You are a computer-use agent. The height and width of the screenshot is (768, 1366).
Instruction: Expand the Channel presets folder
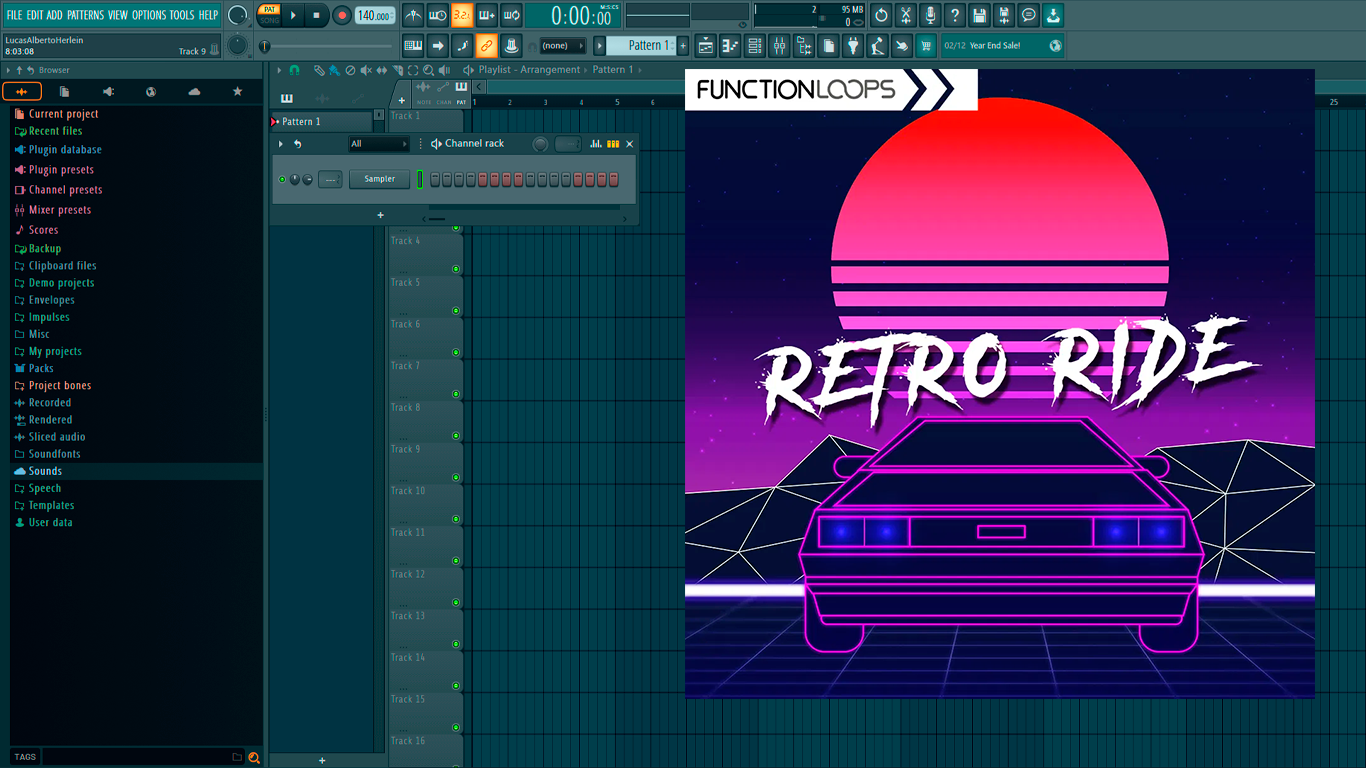click(65, 190)
